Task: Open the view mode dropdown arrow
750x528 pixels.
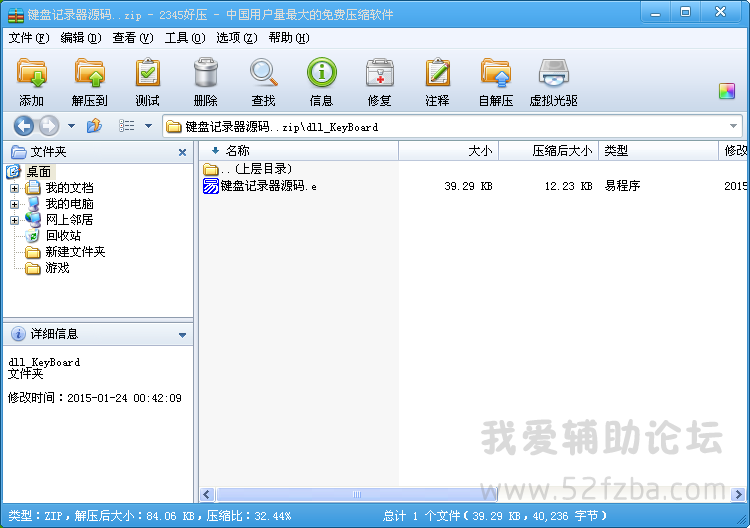Action: [x=148, y=126]
